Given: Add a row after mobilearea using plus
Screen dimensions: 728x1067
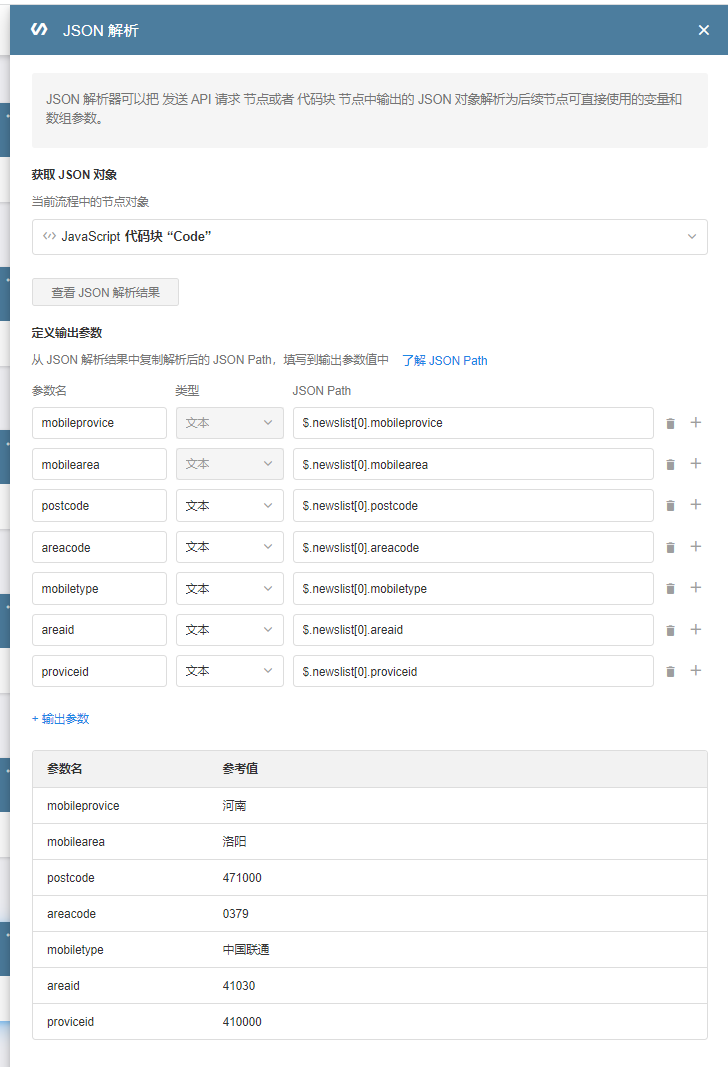Looking at the screenshot, I should point(696,464).
